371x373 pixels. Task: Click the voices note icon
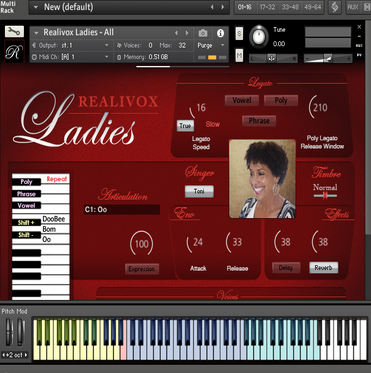pos(119,45)
